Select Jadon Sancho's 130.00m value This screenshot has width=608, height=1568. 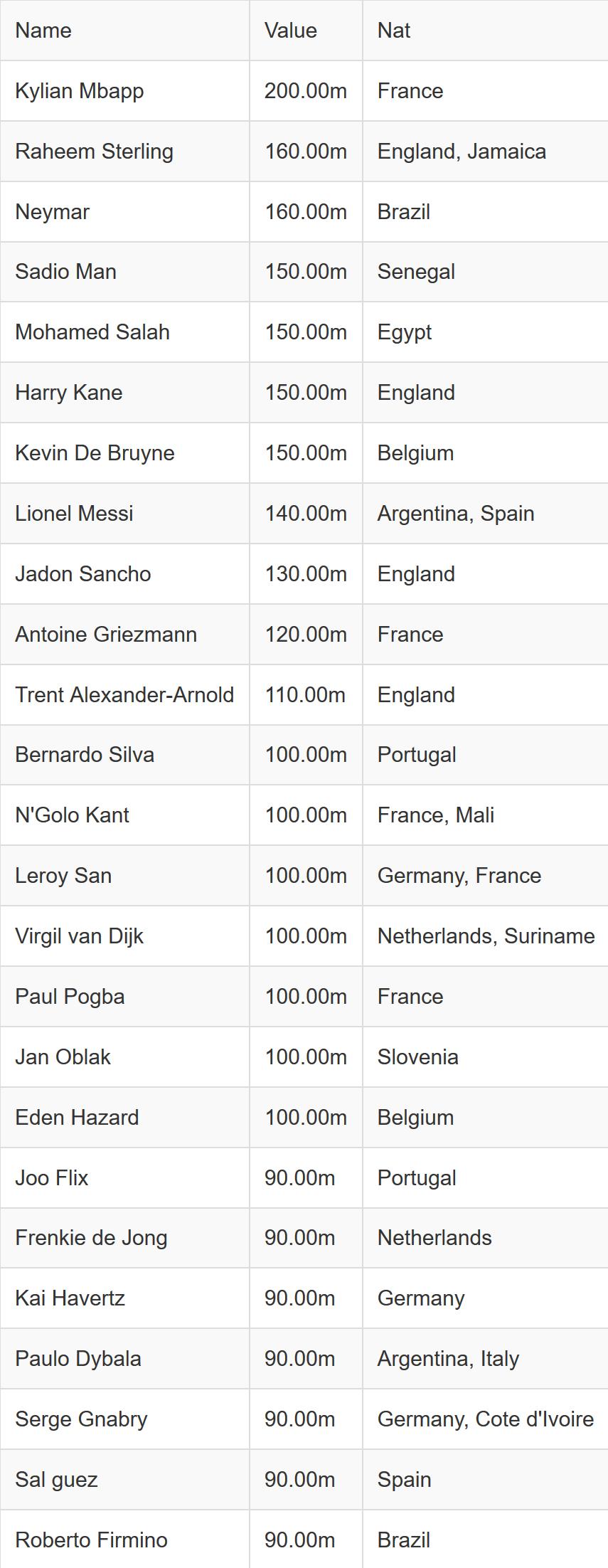coord(306,574)
